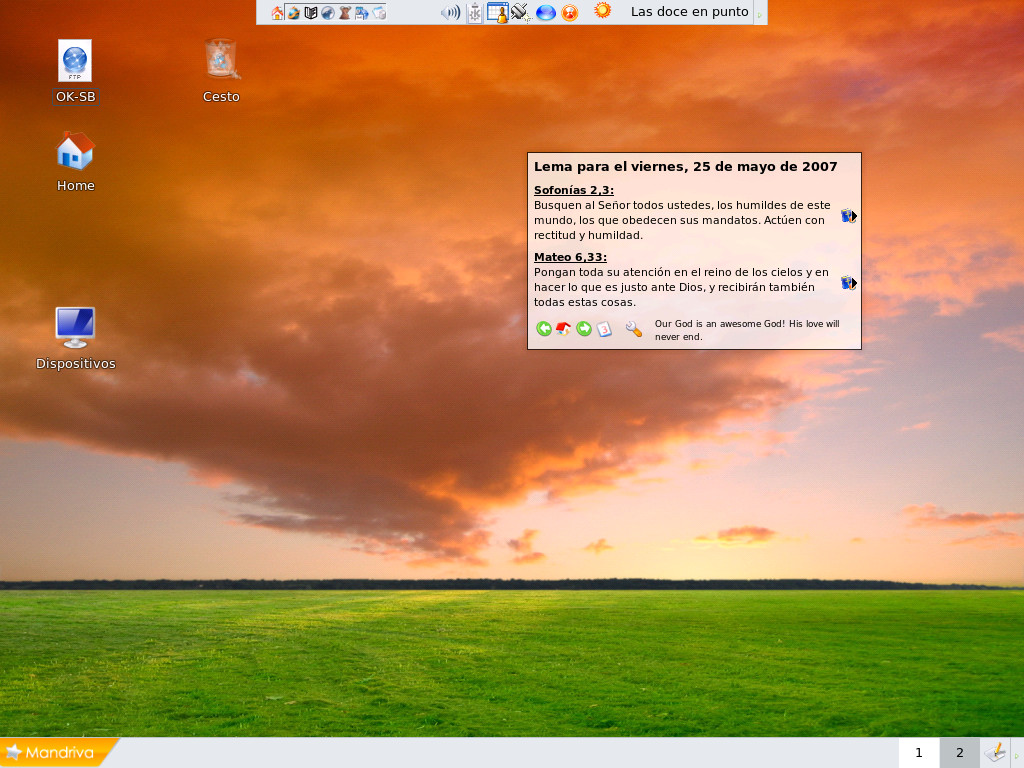
Task: Launch Firefox from the top panel
Action: coord(294,13)
